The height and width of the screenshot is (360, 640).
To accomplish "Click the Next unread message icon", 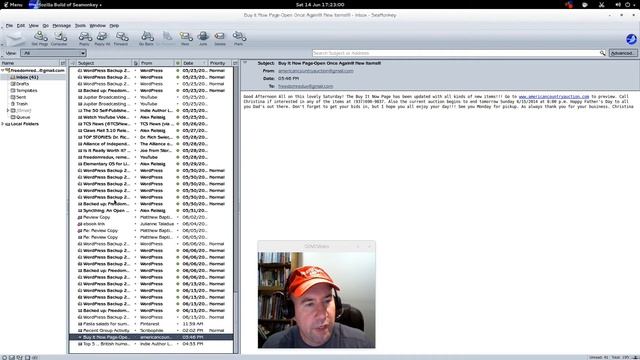I will pos(185,38).
